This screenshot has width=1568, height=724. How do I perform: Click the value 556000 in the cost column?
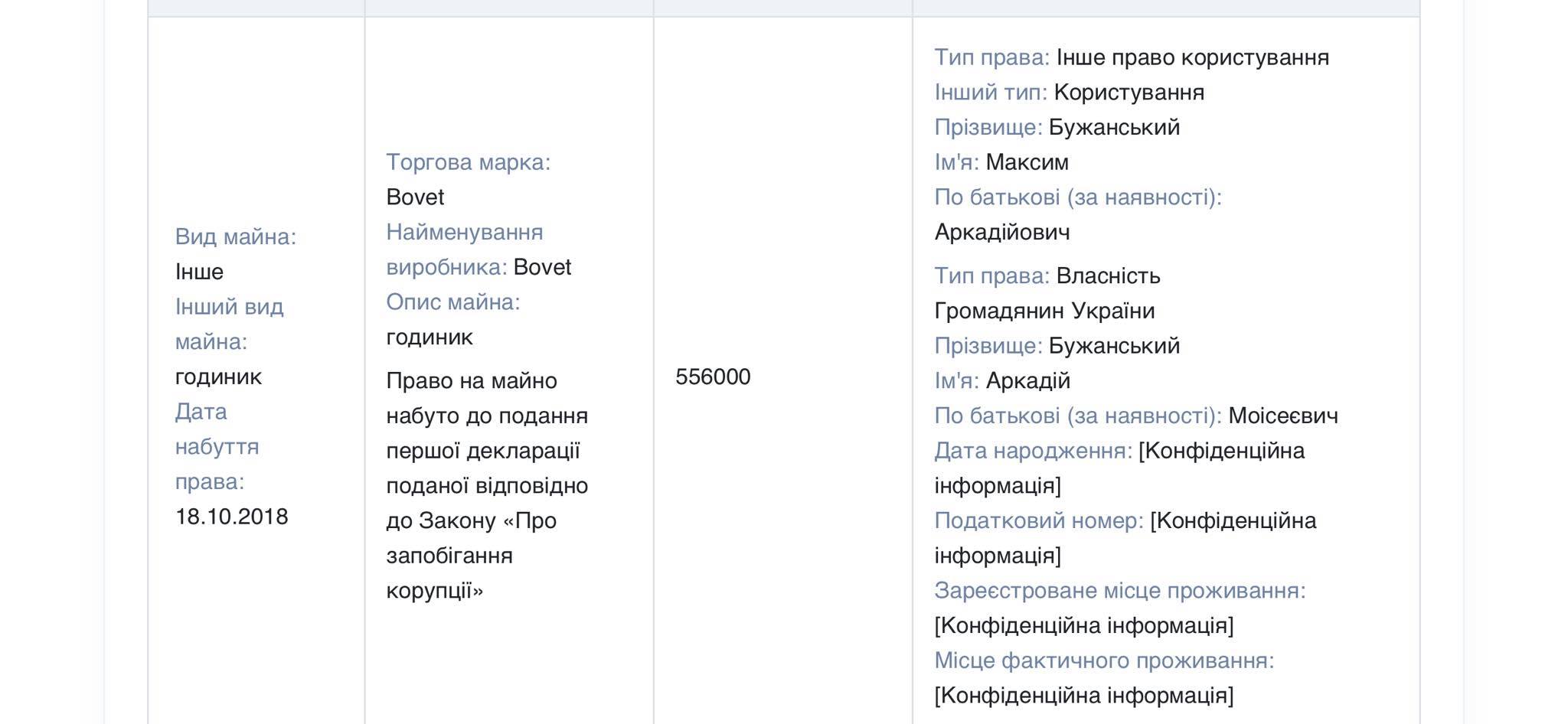[x=712, y=377]
